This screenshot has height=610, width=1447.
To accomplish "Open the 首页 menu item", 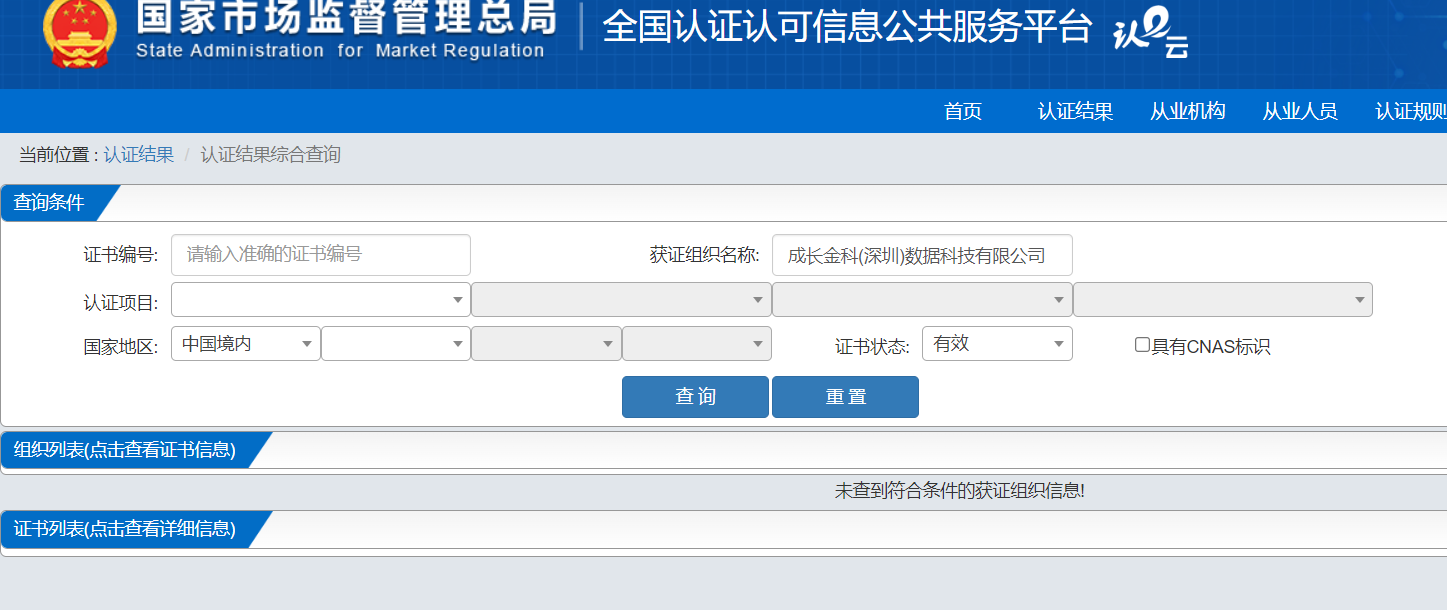I will [x=963, y=111].
